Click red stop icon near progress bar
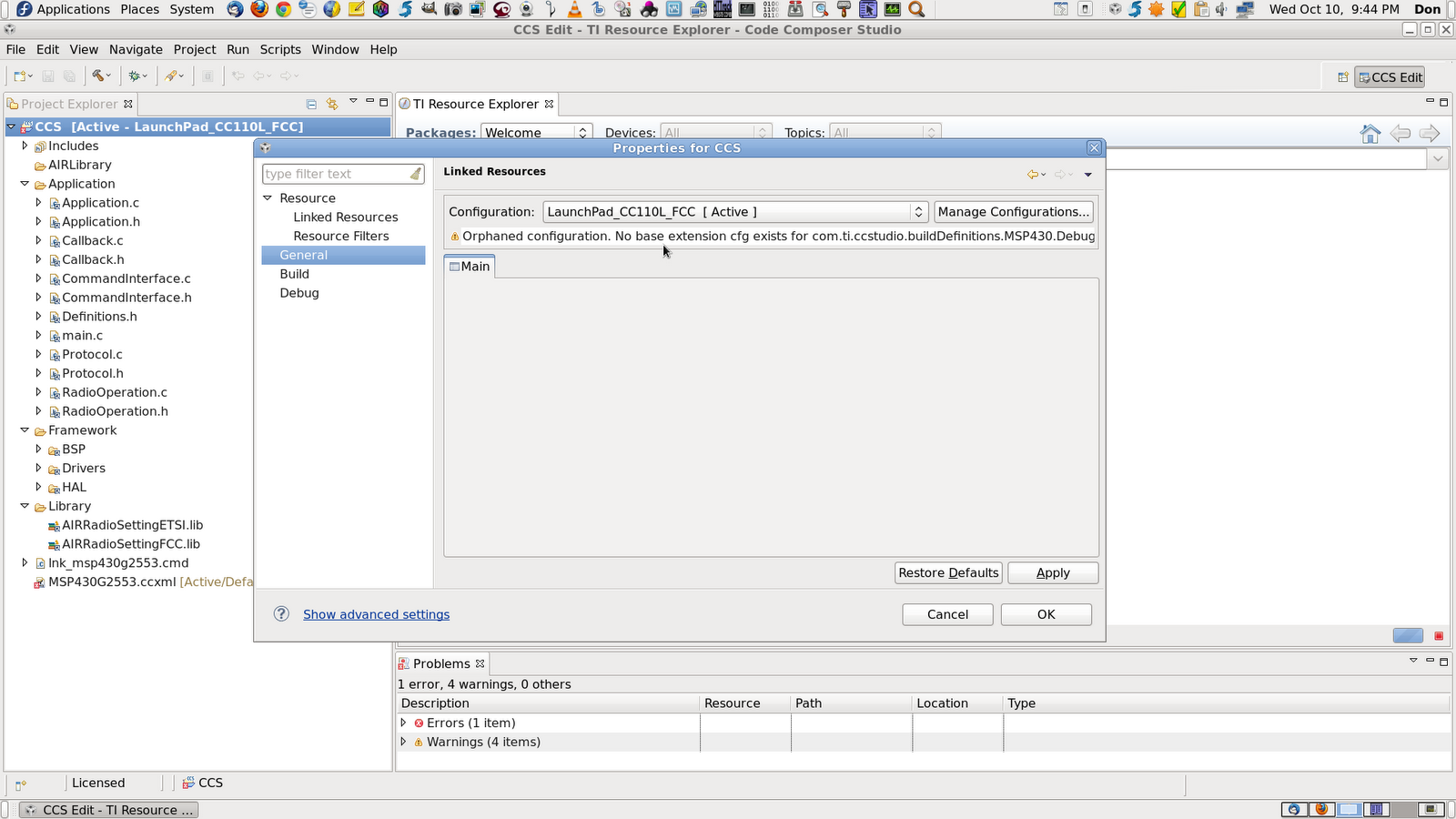This screenshot has width=1456, height=819. (1439, 636)
